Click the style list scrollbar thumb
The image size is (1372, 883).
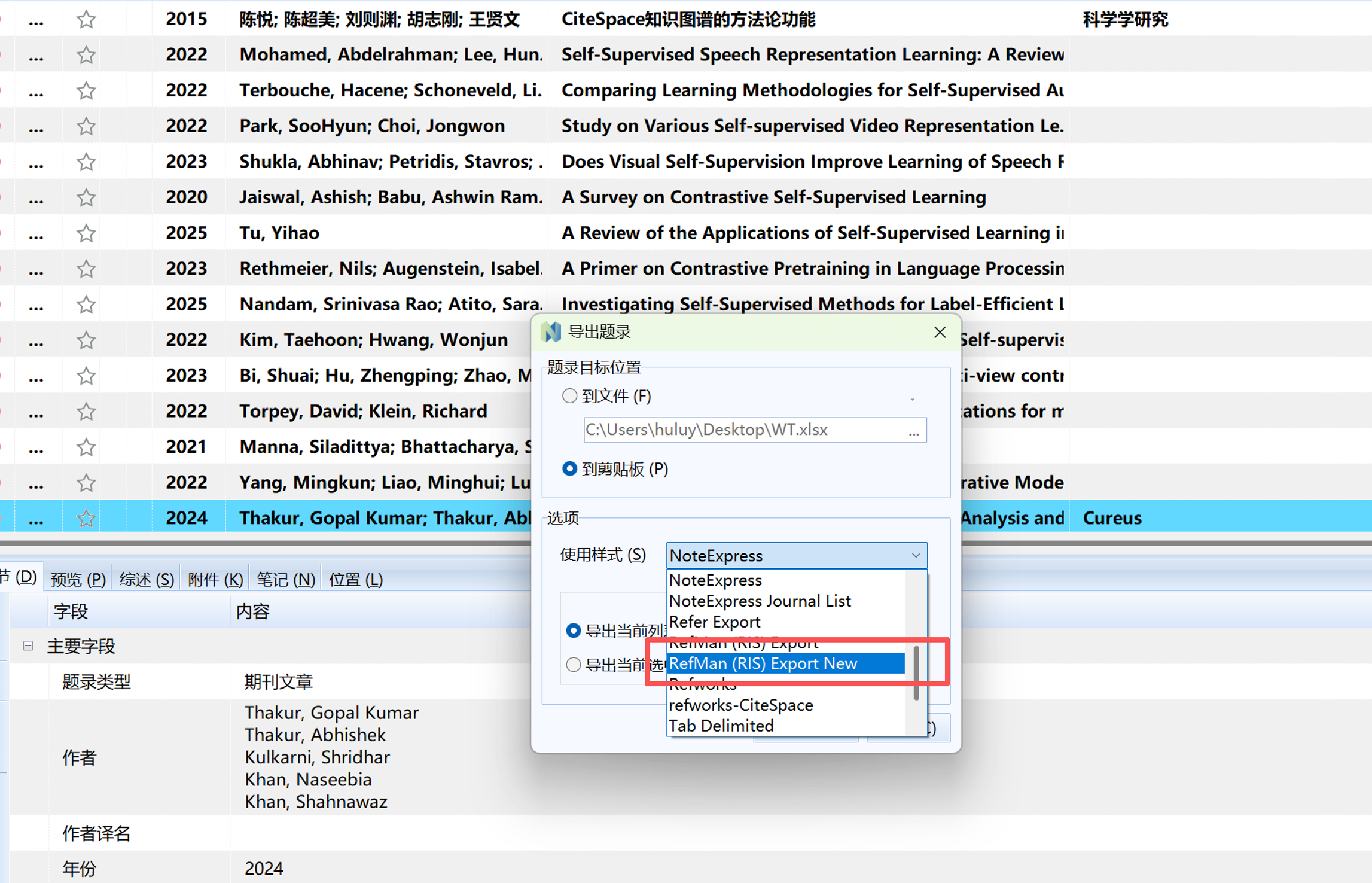click(916, 672)
